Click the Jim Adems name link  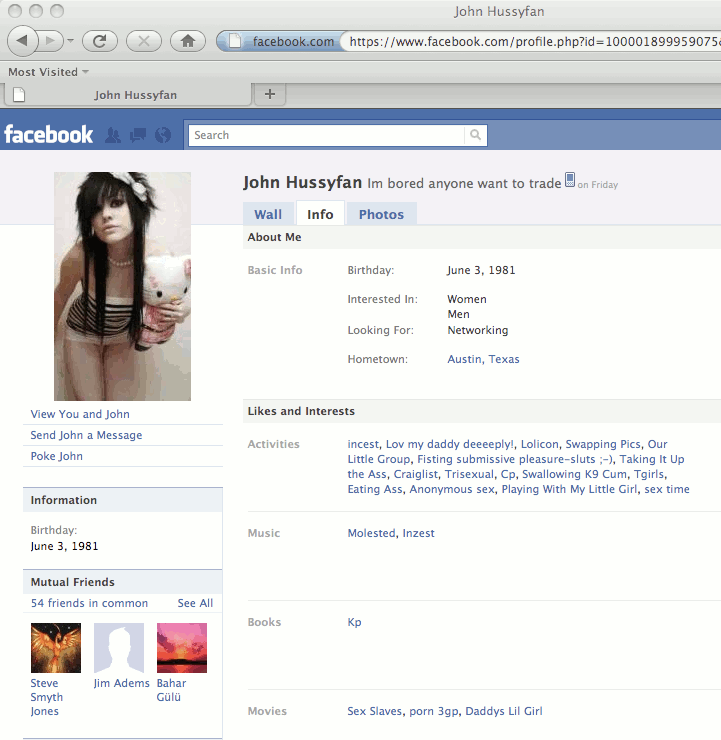[x=121, y=683]
